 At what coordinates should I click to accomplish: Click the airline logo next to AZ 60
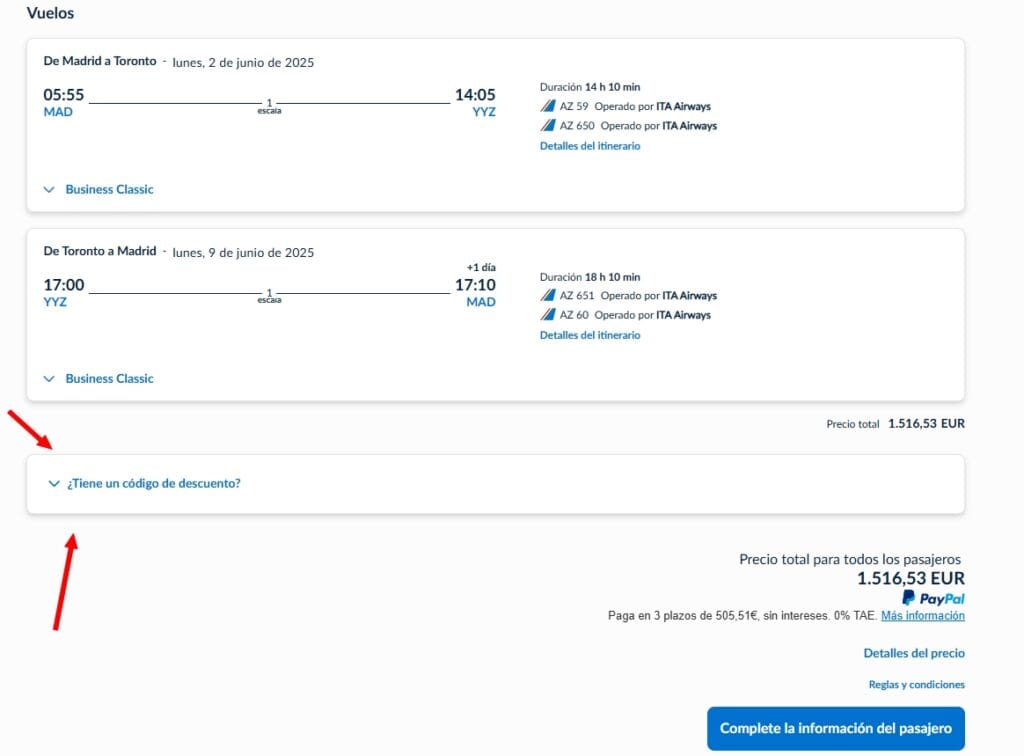pyautogui.click(x=547, y=315)
